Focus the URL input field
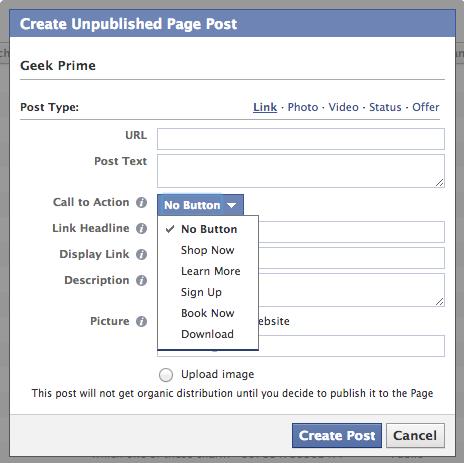The image size is (464, 463). click(x=301, y=139)
